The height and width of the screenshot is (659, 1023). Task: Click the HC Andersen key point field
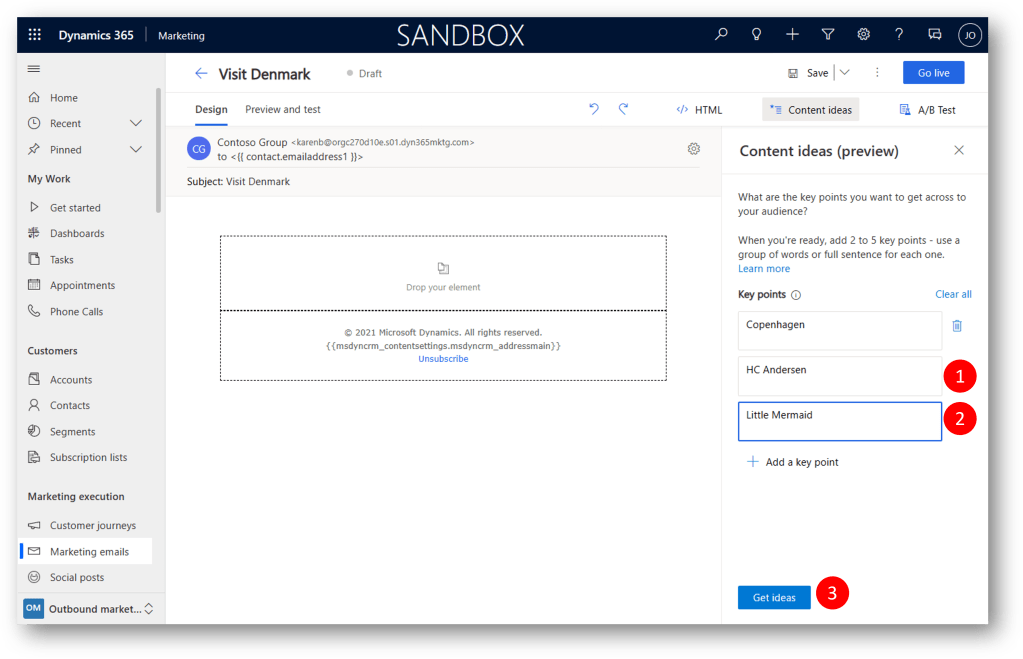point(839,376)
